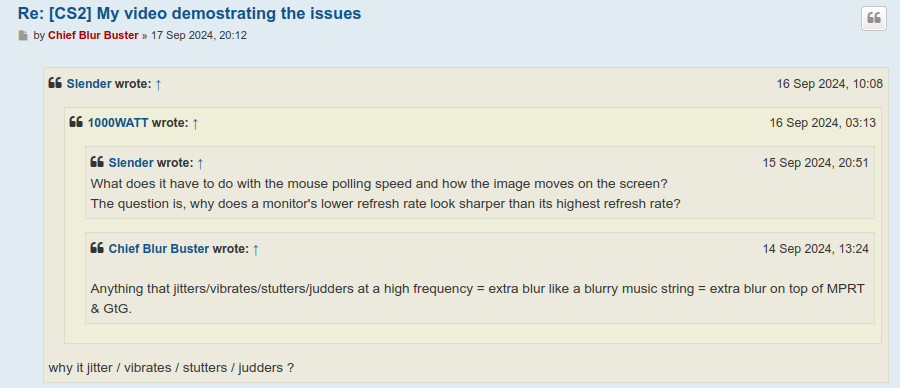Open the up arrow after Chief Blur Buster wrote

click(x=256, y=249)
